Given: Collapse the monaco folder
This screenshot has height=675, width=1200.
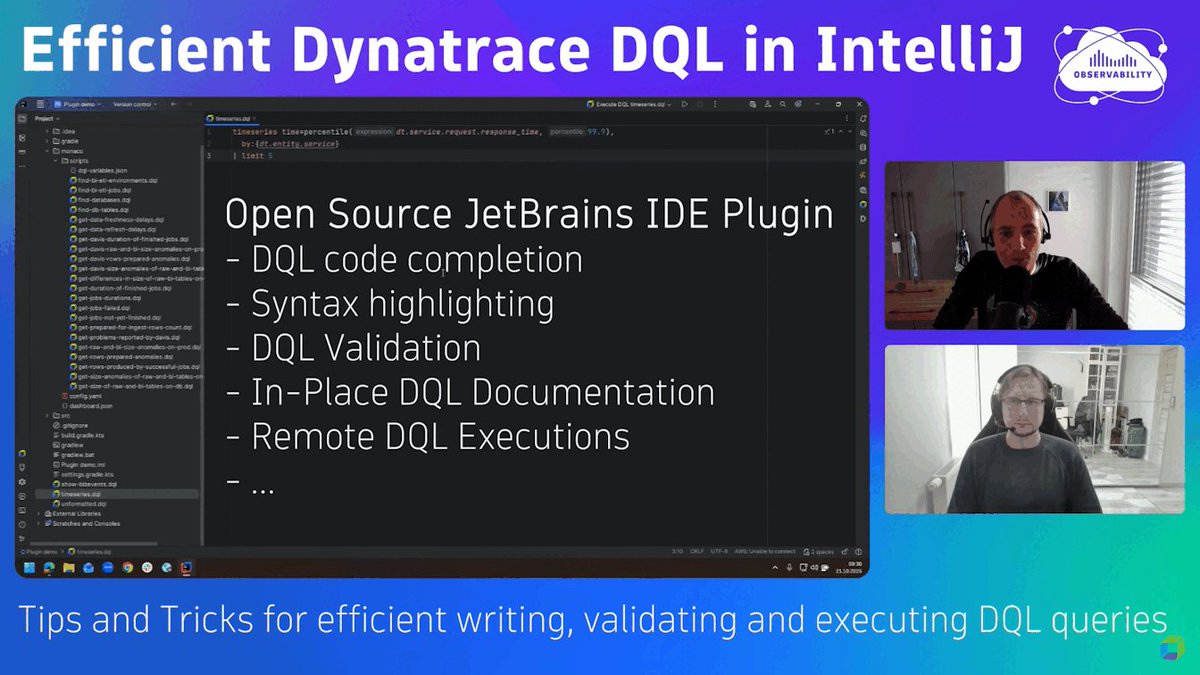Looking at the screenshot, I should click(x=46, y=151).
